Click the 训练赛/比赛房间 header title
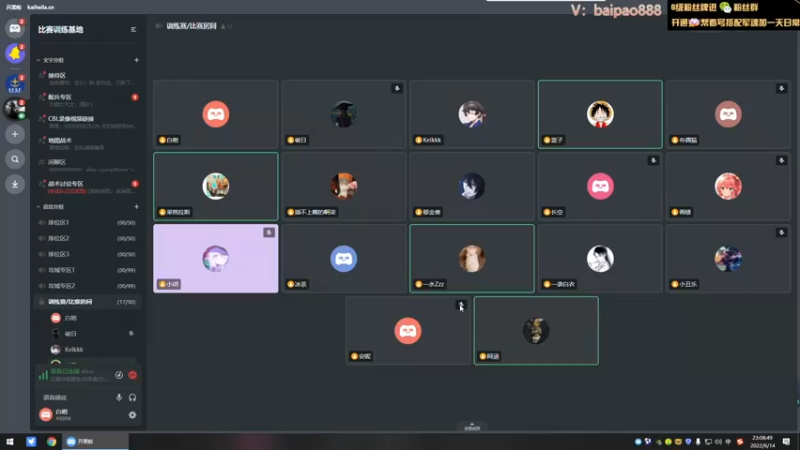Image resolution: width=800 pixels, height=450 pixels. point(191,26)
